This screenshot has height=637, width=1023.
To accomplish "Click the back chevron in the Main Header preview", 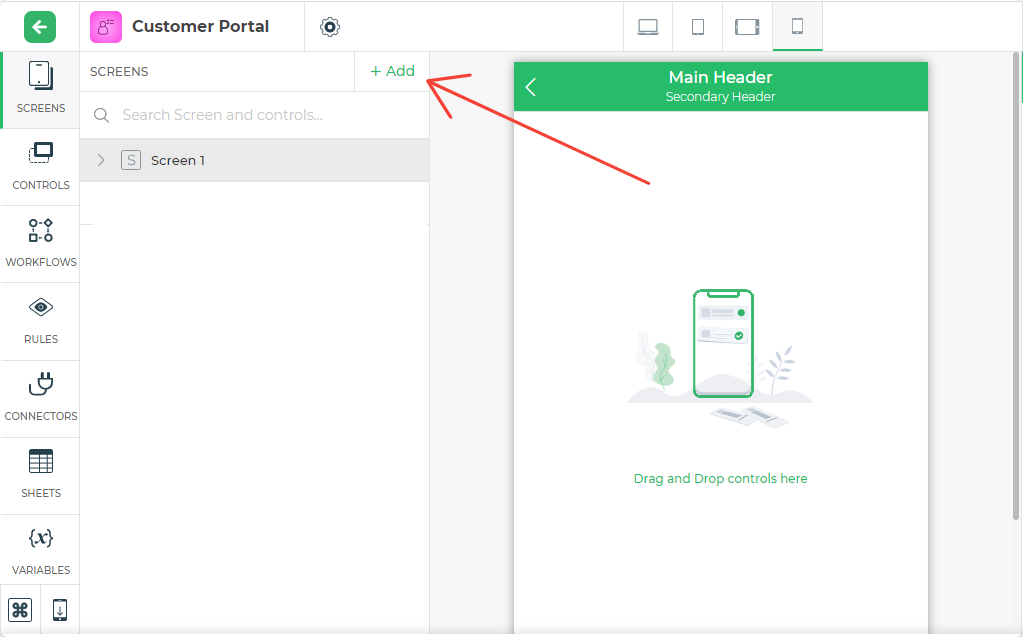I will click(x=530, y=87).
